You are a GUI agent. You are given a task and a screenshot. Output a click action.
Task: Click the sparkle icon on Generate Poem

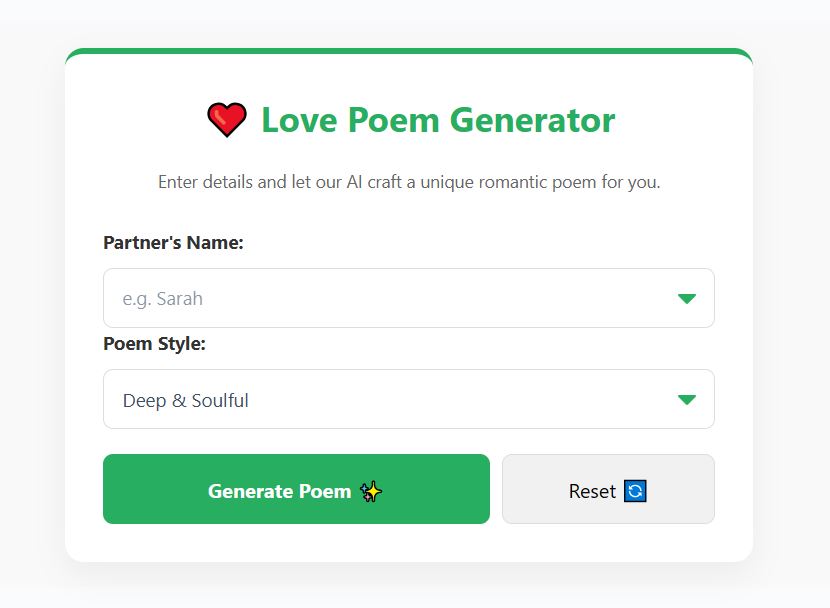tap(371, 493)
